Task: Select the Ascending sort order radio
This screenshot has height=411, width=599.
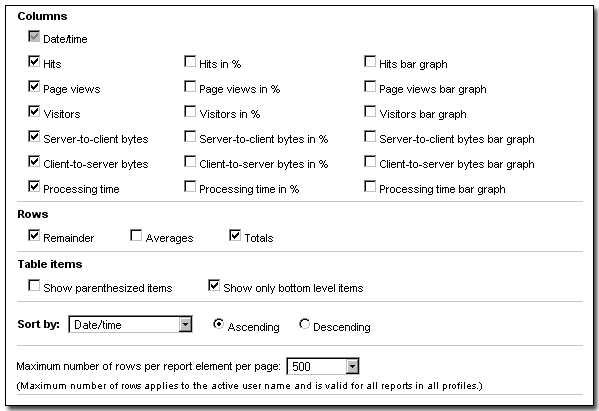Action: pos(218,324)
